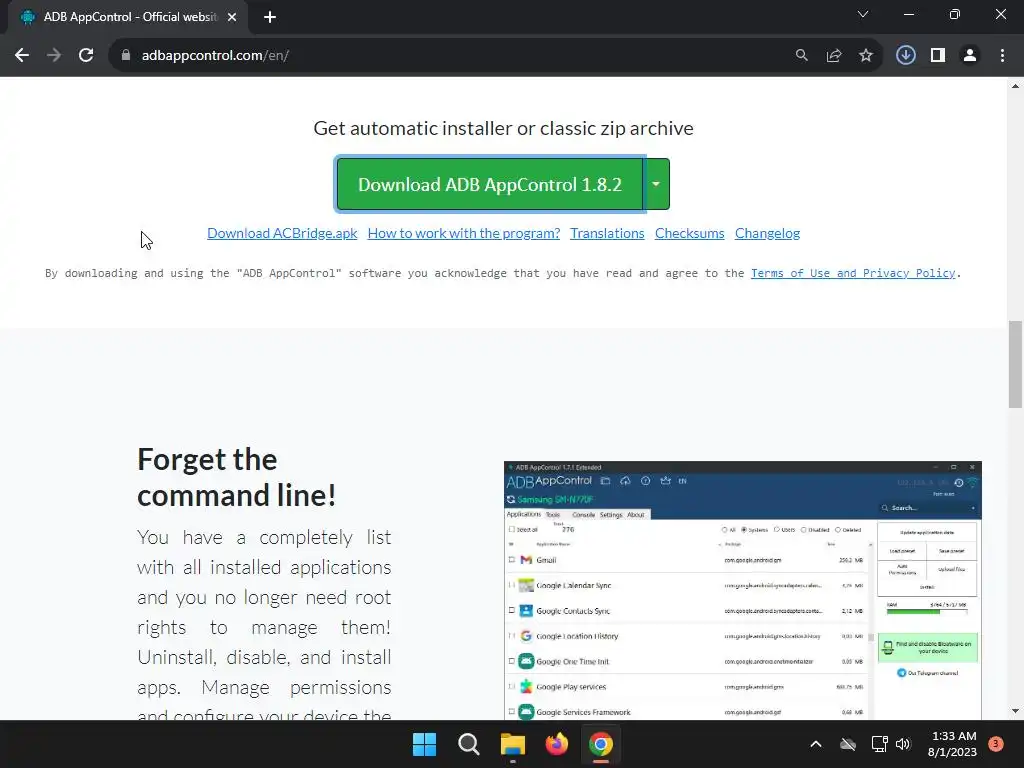1024x768 pixels.
Task: Open File Explorer from taskbar
Action: [513, 744]
